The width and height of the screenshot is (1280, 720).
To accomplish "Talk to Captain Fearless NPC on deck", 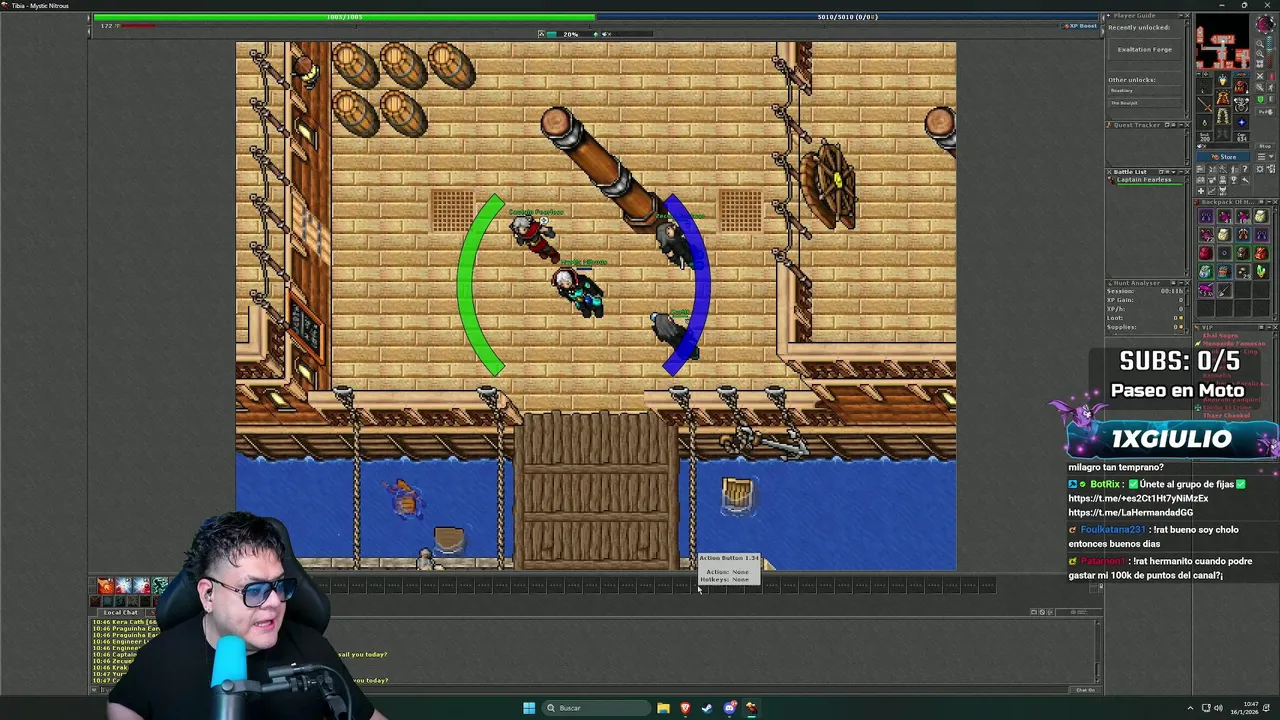I will (x=533, y=236).
